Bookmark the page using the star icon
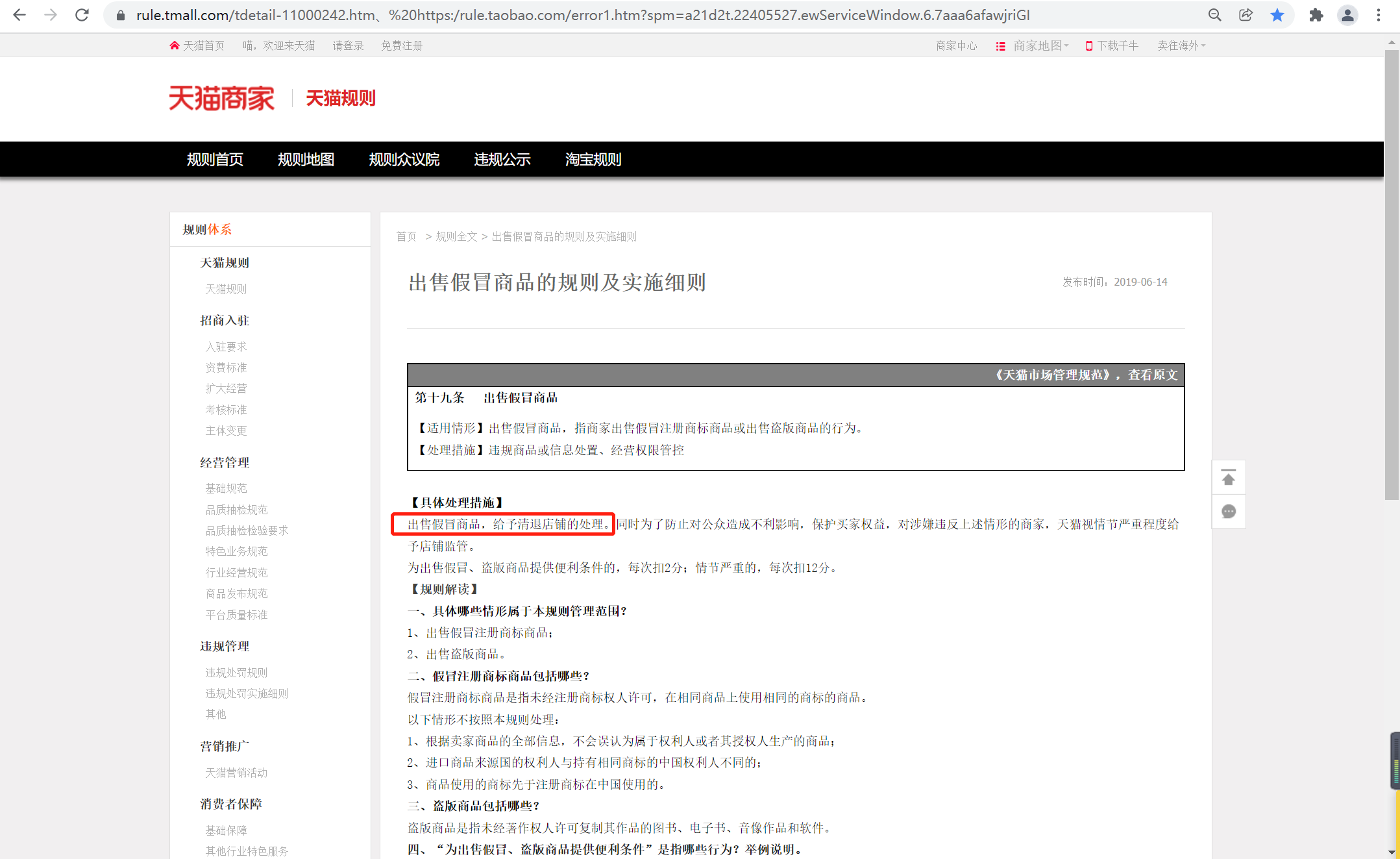The width and height of the screenshot is (1400, 859). tap(1277, 15)
